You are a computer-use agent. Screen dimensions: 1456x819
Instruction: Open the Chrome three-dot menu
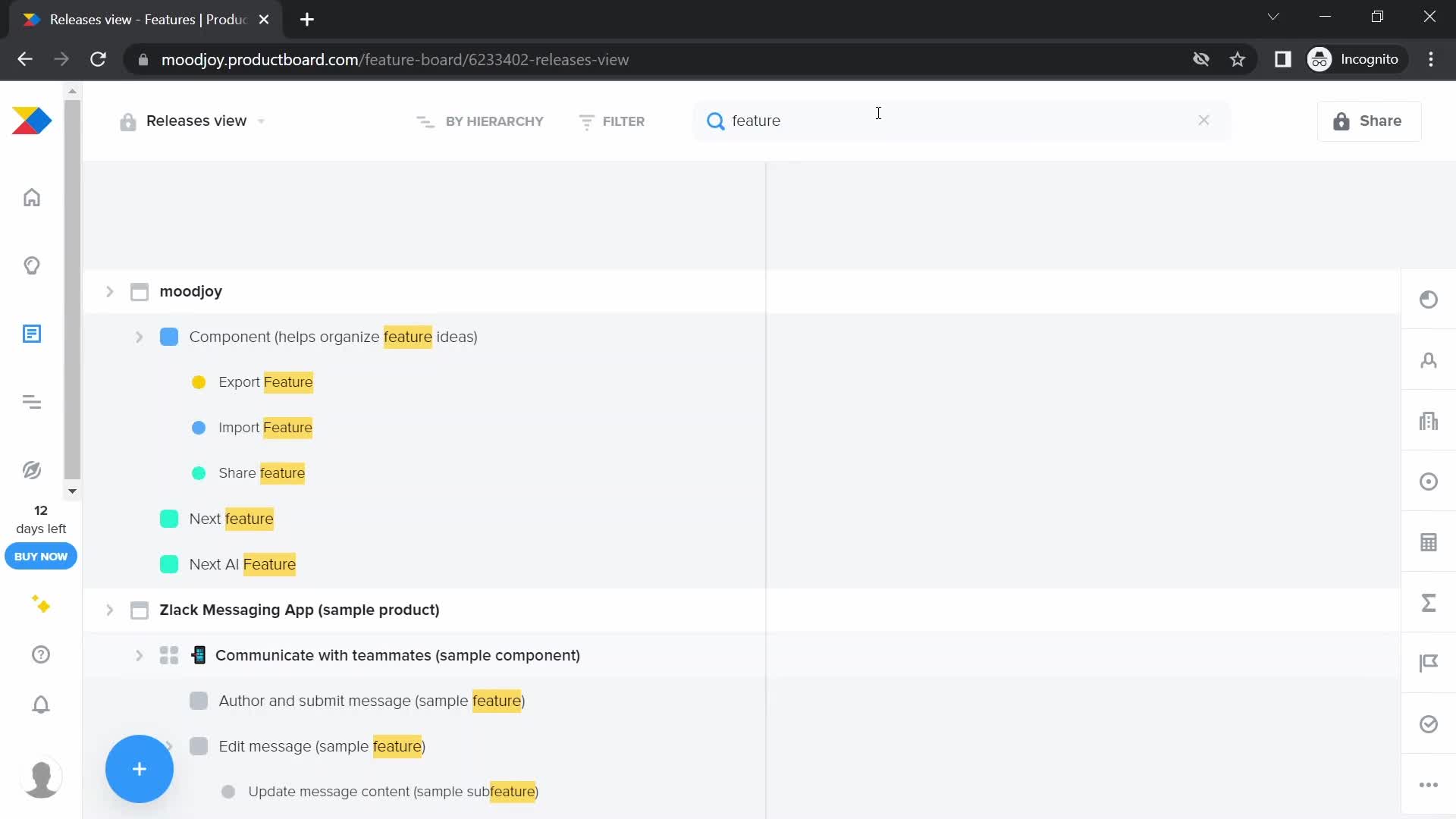click(1431, 59)
